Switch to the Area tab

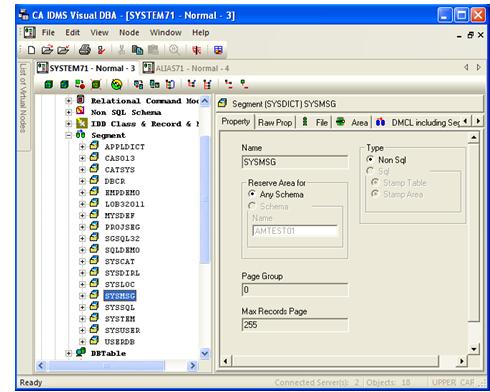352,123
